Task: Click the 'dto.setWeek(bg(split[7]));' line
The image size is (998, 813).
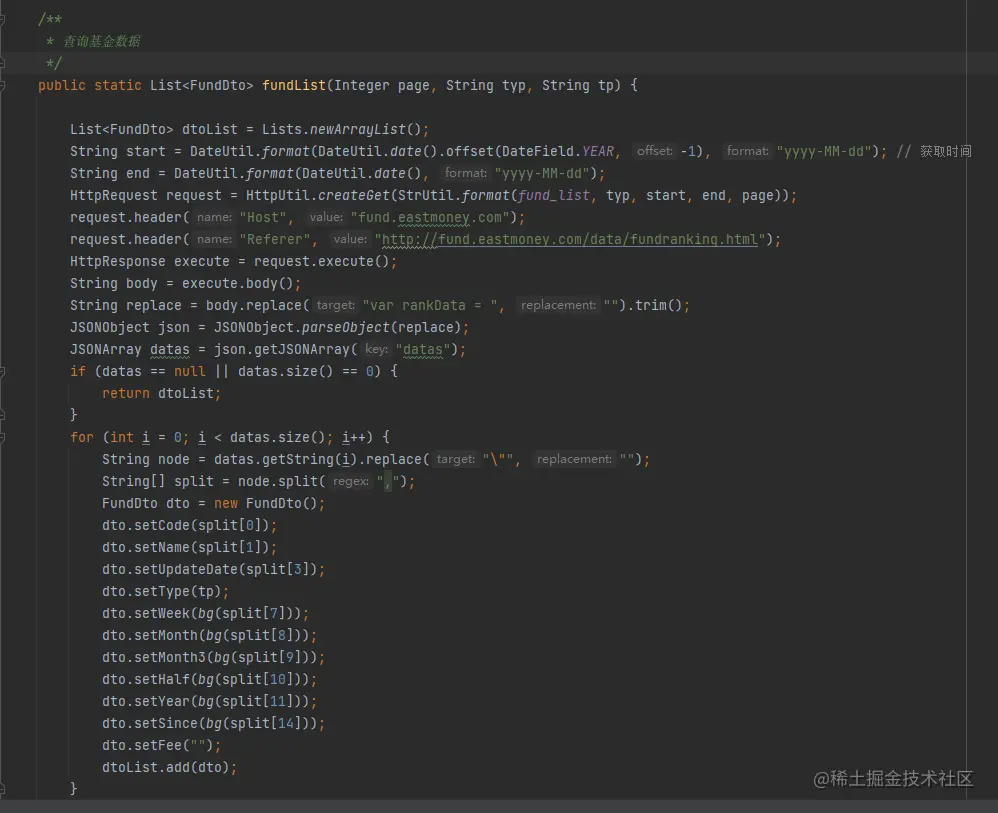Action: click(x=206, y=614)
